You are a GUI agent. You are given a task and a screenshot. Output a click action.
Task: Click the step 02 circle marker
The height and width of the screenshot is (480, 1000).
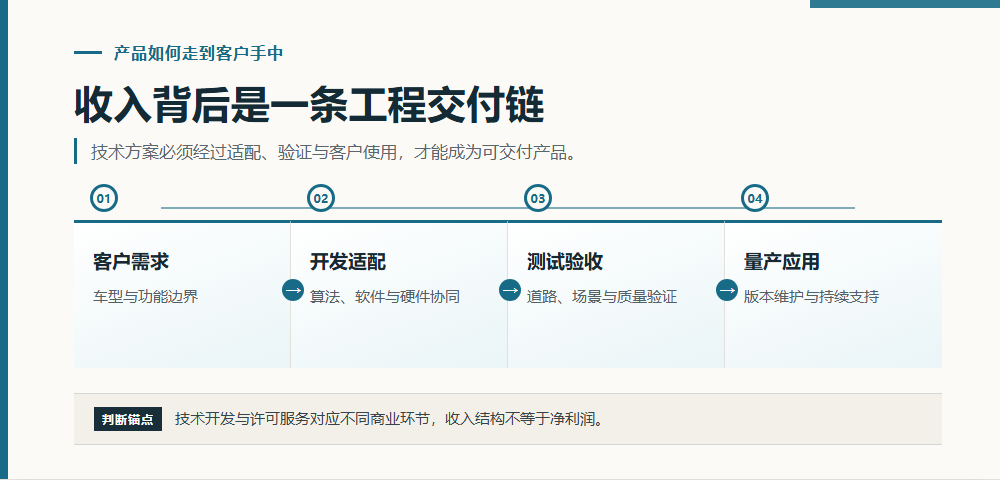point(321,198)
